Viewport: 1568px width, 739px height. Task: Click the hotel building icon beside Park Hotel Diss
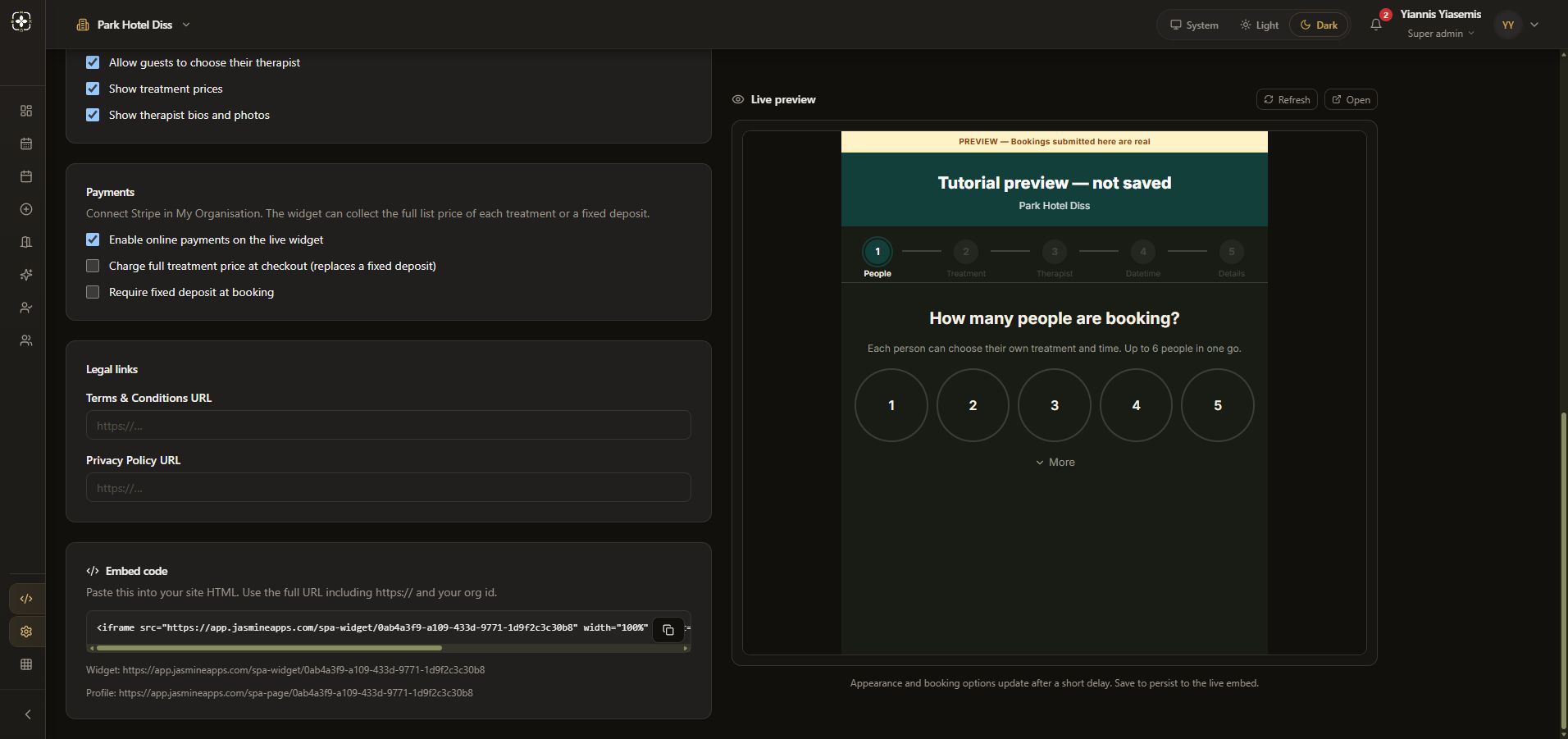point(82,25)
